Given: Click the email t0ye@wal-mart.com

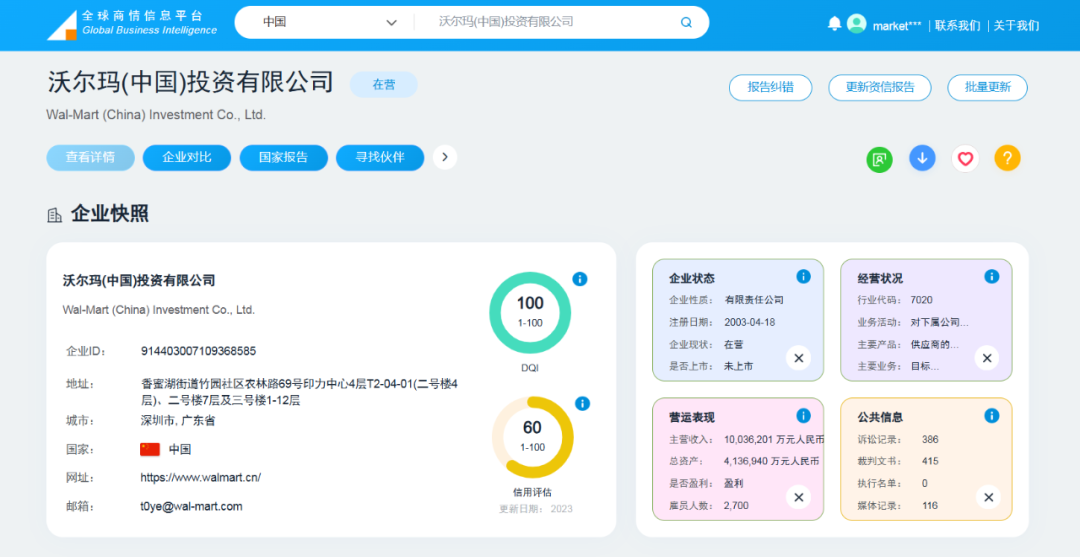Looking at the screenshot, I should [191, 506].
